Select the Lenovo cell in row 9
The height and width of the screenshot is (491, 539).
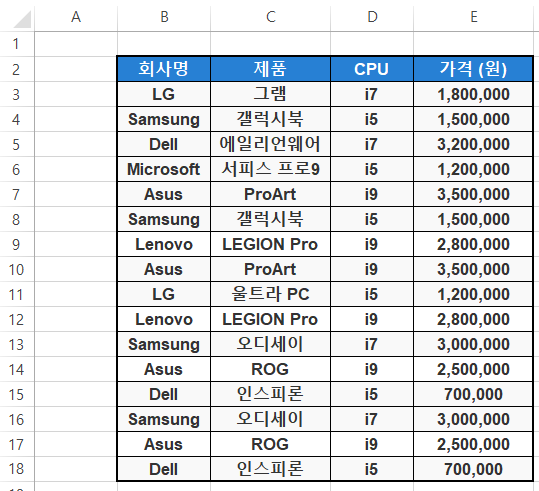[164, 244]
